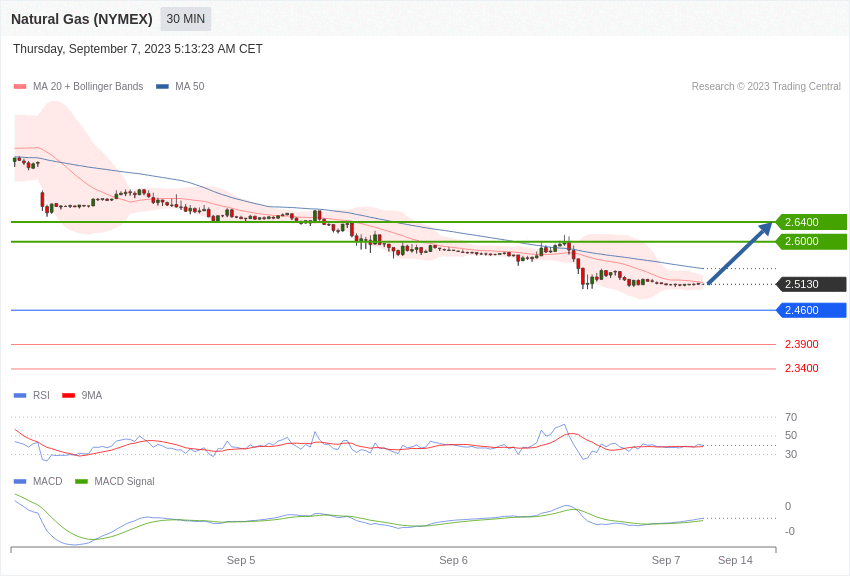The image size is (850, 576).
Task: Click the MA 20 + Bollinger Bands legend label
Action: pyautogui.click(x=88, y=86)
